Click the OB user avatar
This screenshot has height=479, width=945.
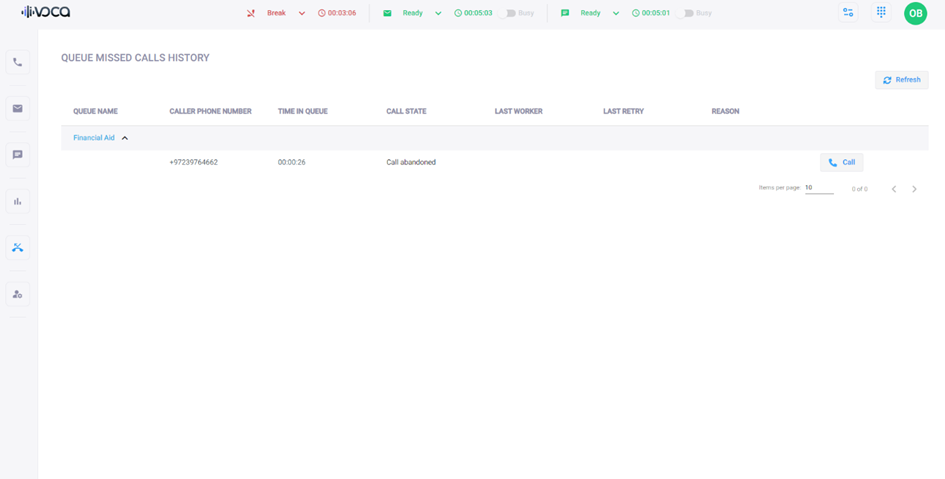point(915,13)
